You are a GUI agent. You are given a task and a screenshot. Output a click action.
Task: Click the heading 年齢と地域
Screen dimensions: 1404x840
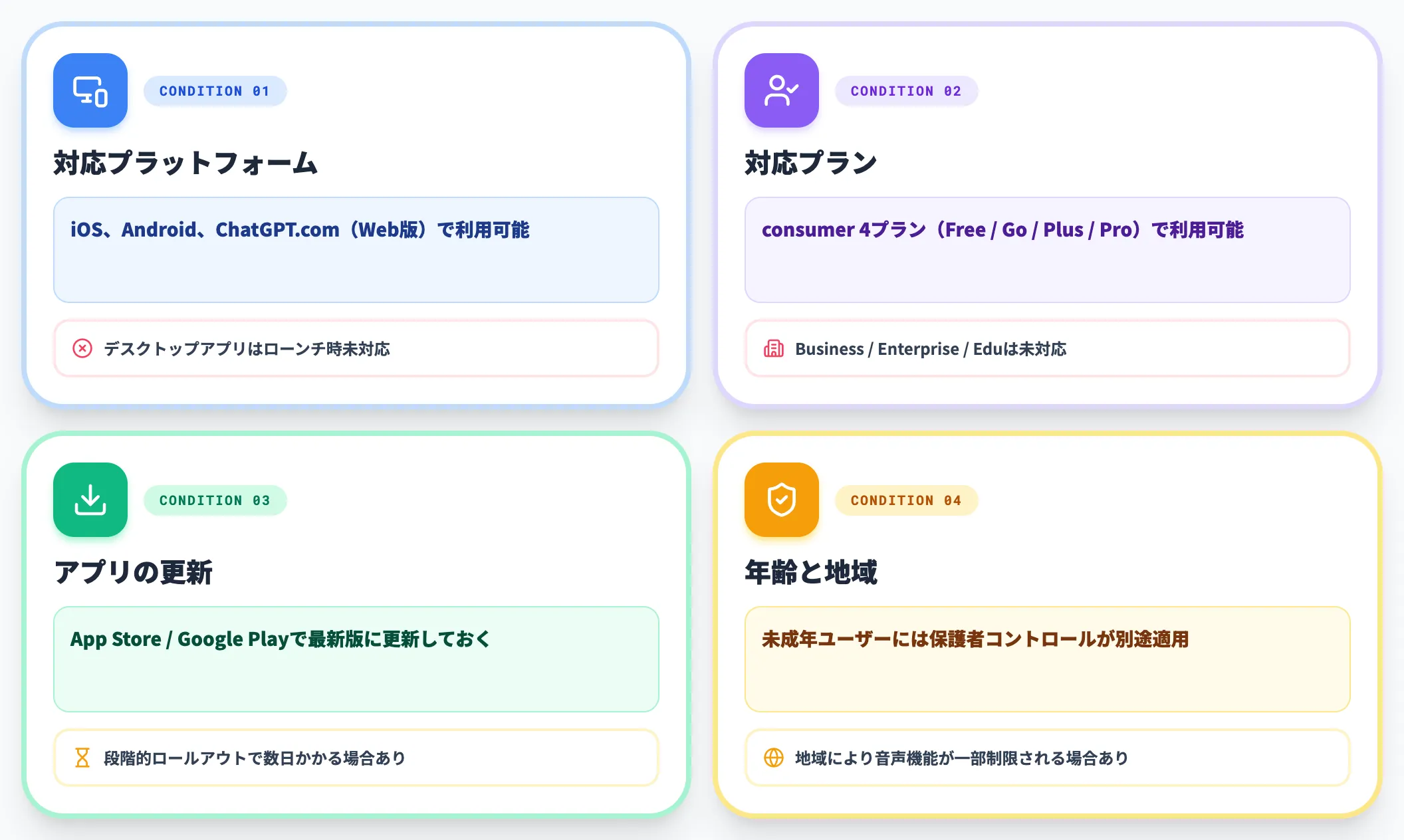pos(811,572)
